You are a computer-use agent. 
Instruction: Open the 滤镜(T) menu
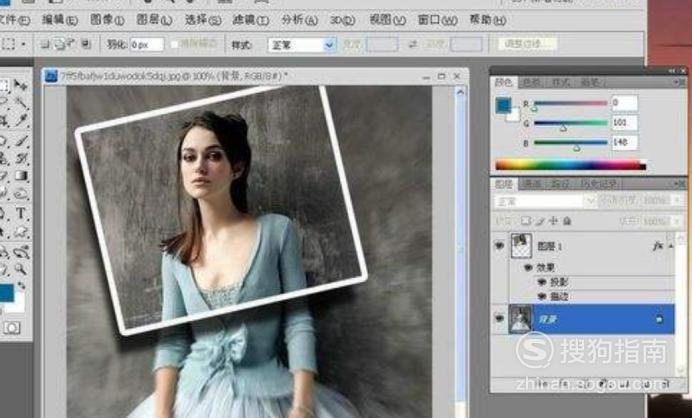pos(250,20)
